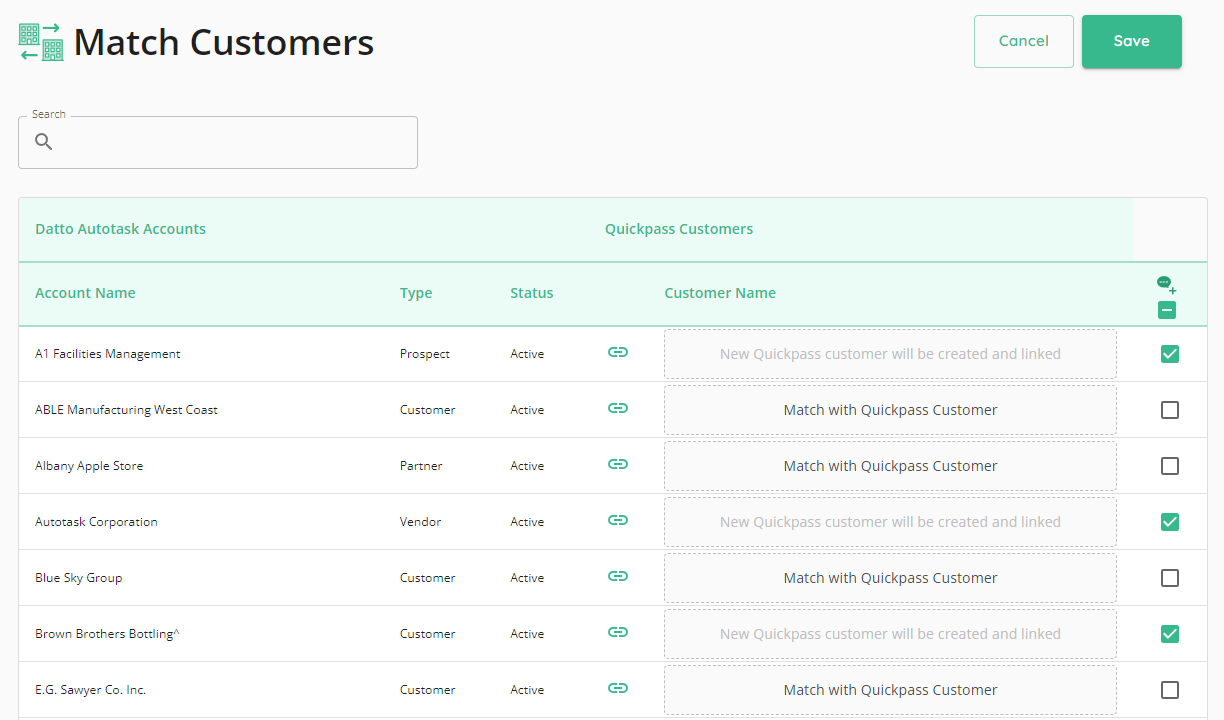Open Match with Quickpass Customer for Blue Sky Group
This screenshot has width=1224, height=720.
[x=890, y=578]
